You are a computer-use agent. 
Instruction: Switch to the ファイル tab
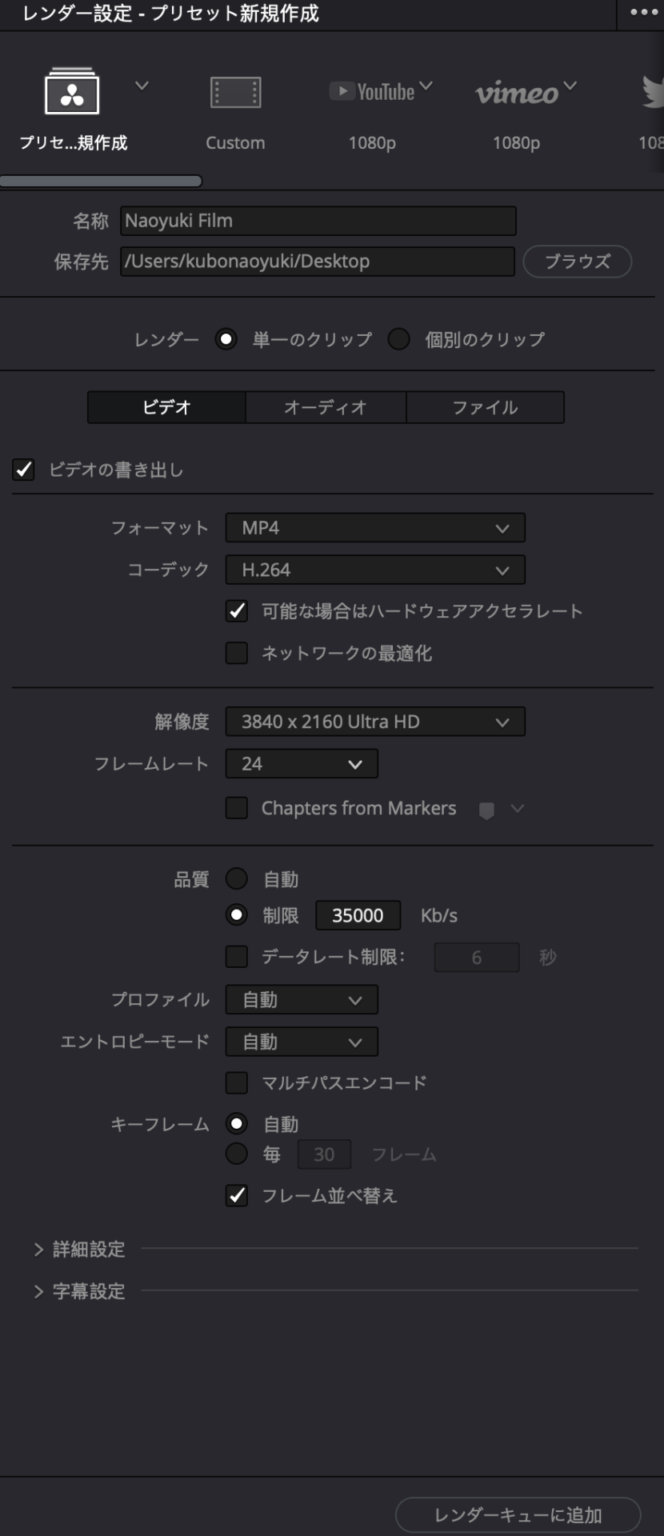tap(485, 408)
